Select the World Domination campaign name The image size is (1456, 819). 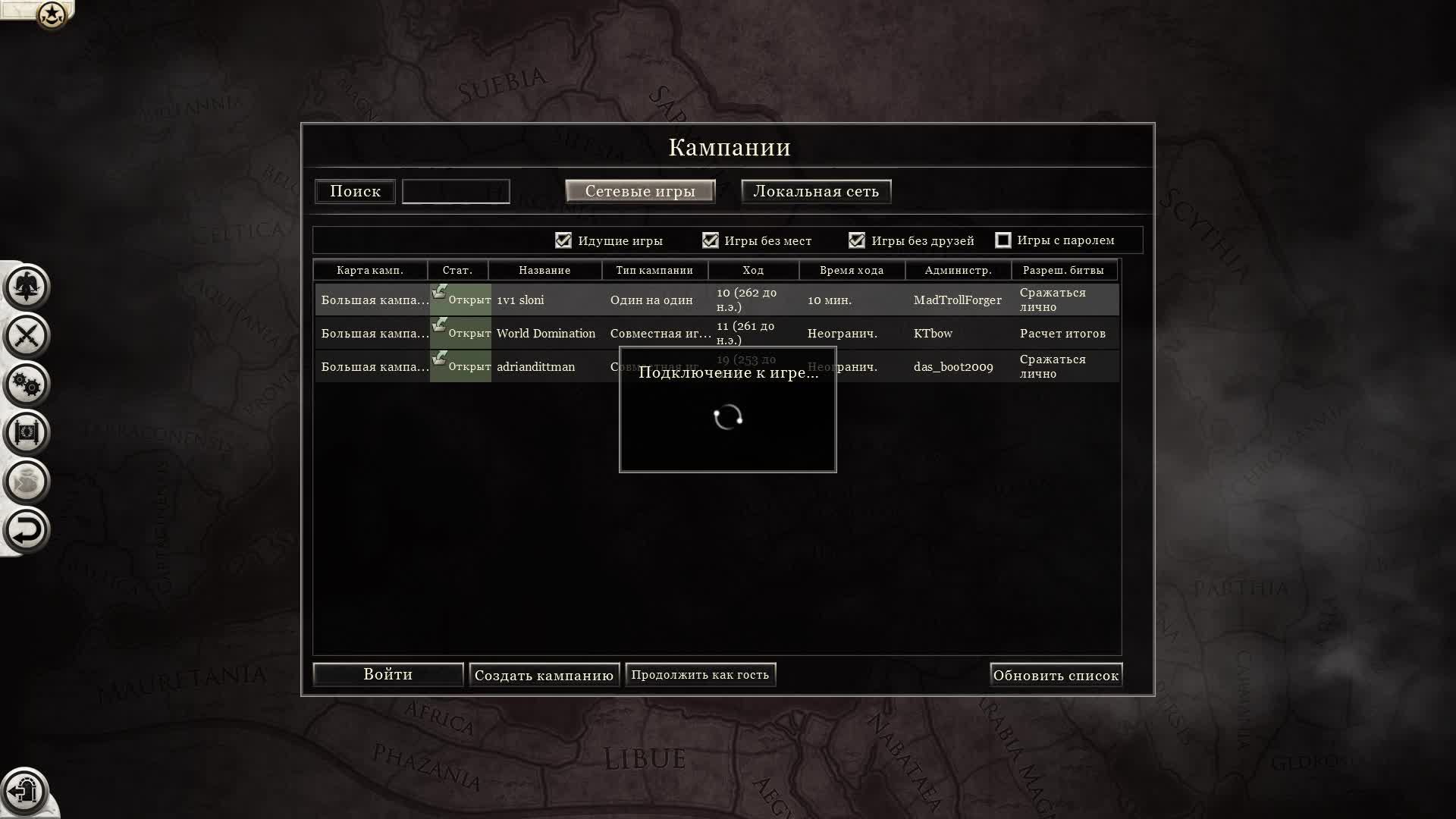[546, 333]
